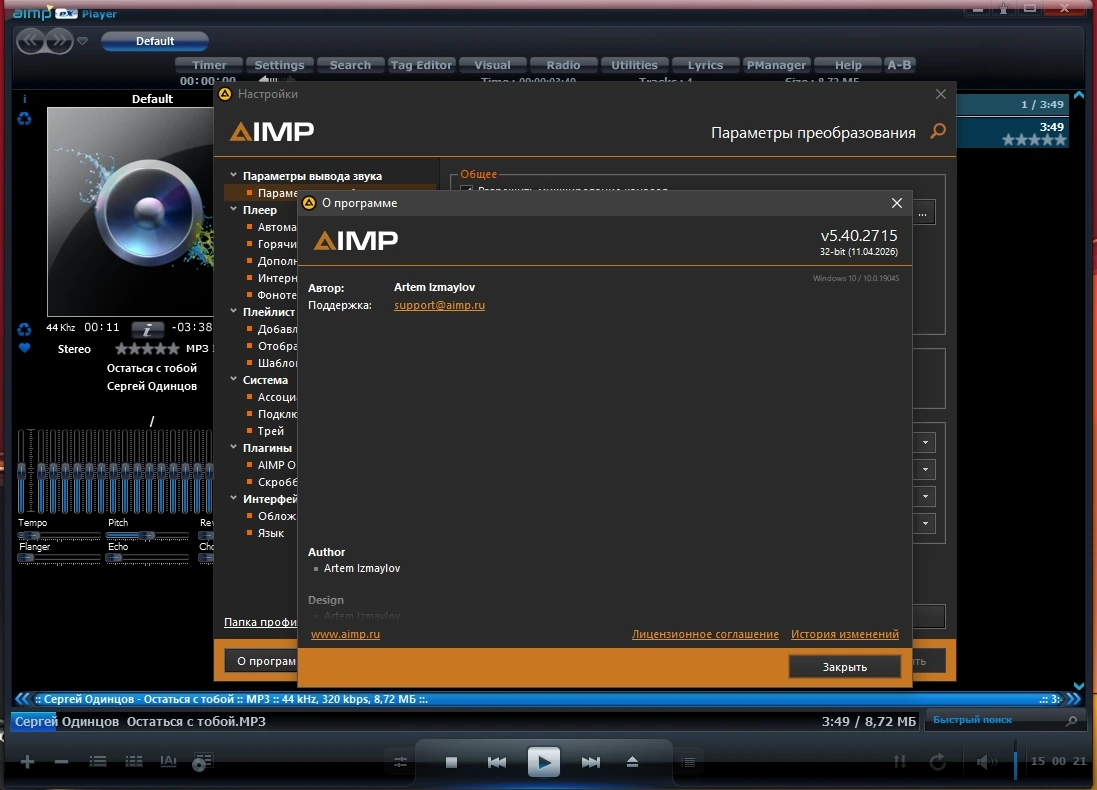Toggle the shuffle arrows icon
Viewport: 1097px width, 790px height.
pos(900,761)
